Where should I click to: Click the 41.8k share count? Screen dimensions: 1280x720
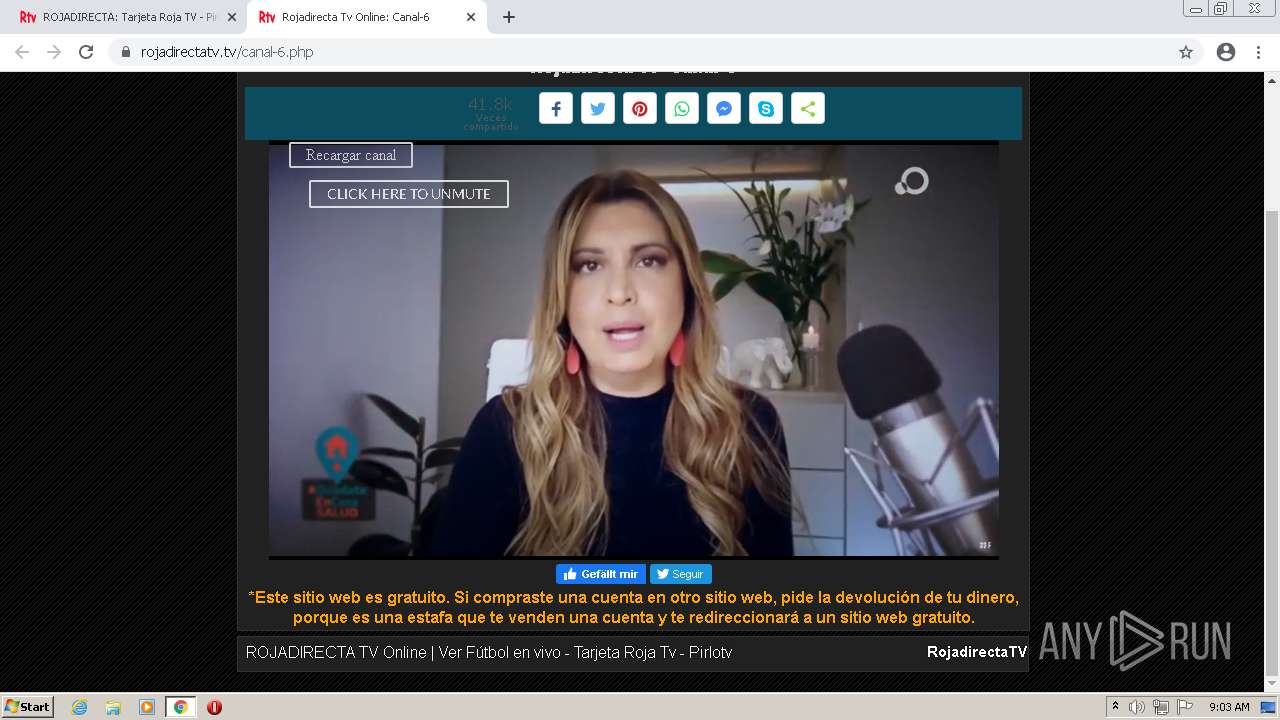(490, 104)
